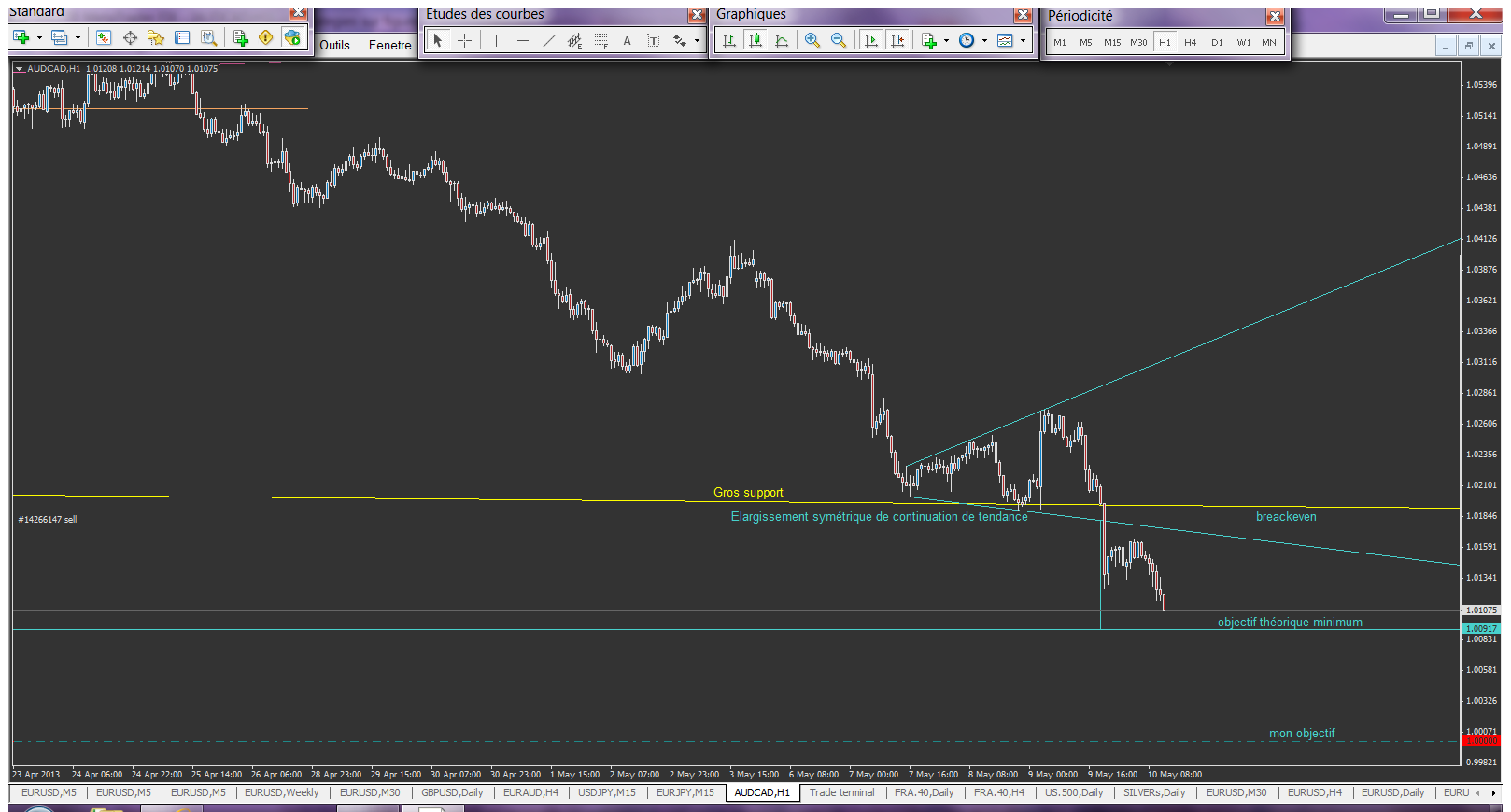The width and height of the screenshot is (1511, 812).
Task: Select the text label tool
Action: coord(627,40)
